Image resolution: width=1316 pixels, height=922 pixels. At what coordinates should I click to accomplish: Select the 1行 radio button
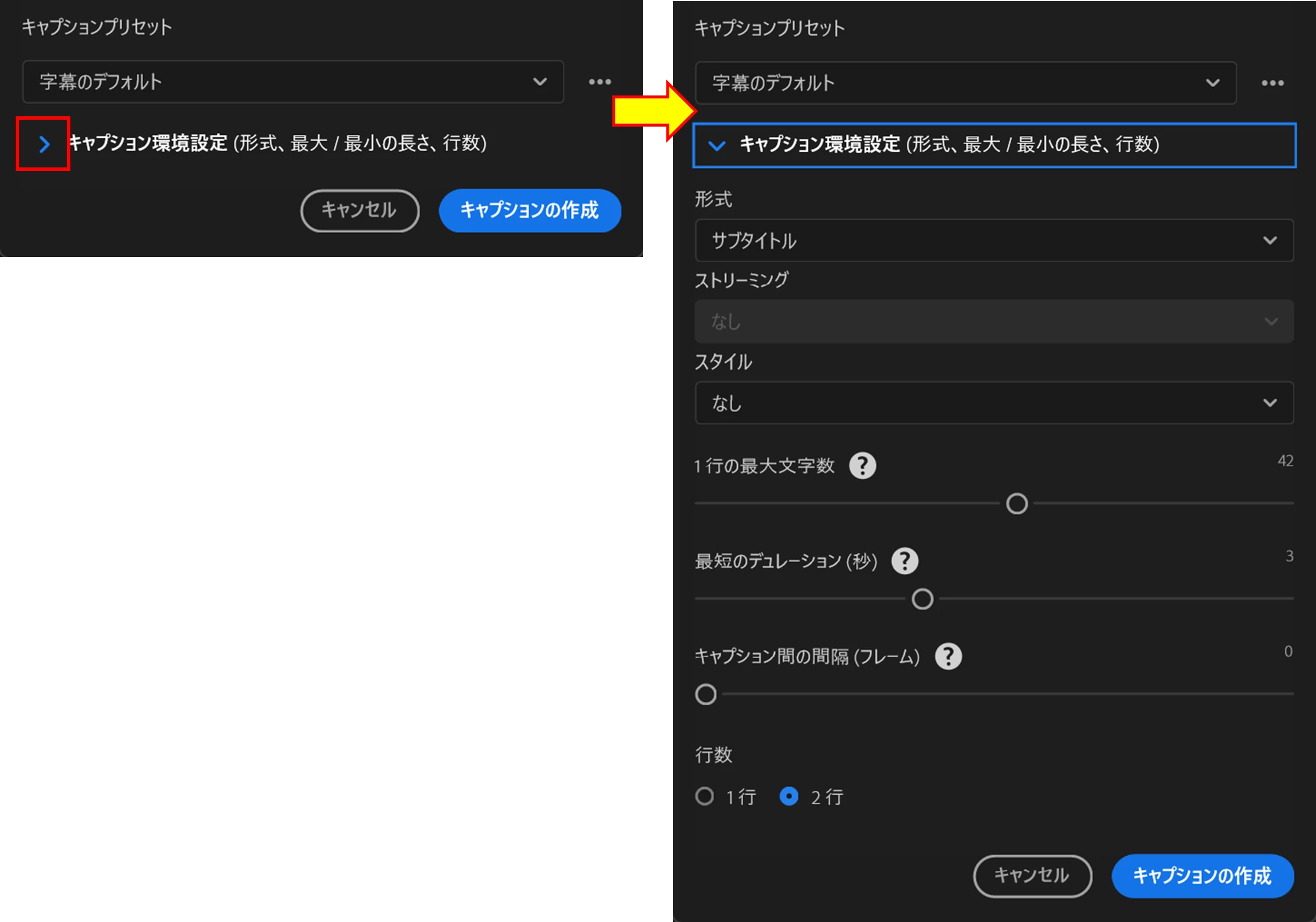point(704,796)
